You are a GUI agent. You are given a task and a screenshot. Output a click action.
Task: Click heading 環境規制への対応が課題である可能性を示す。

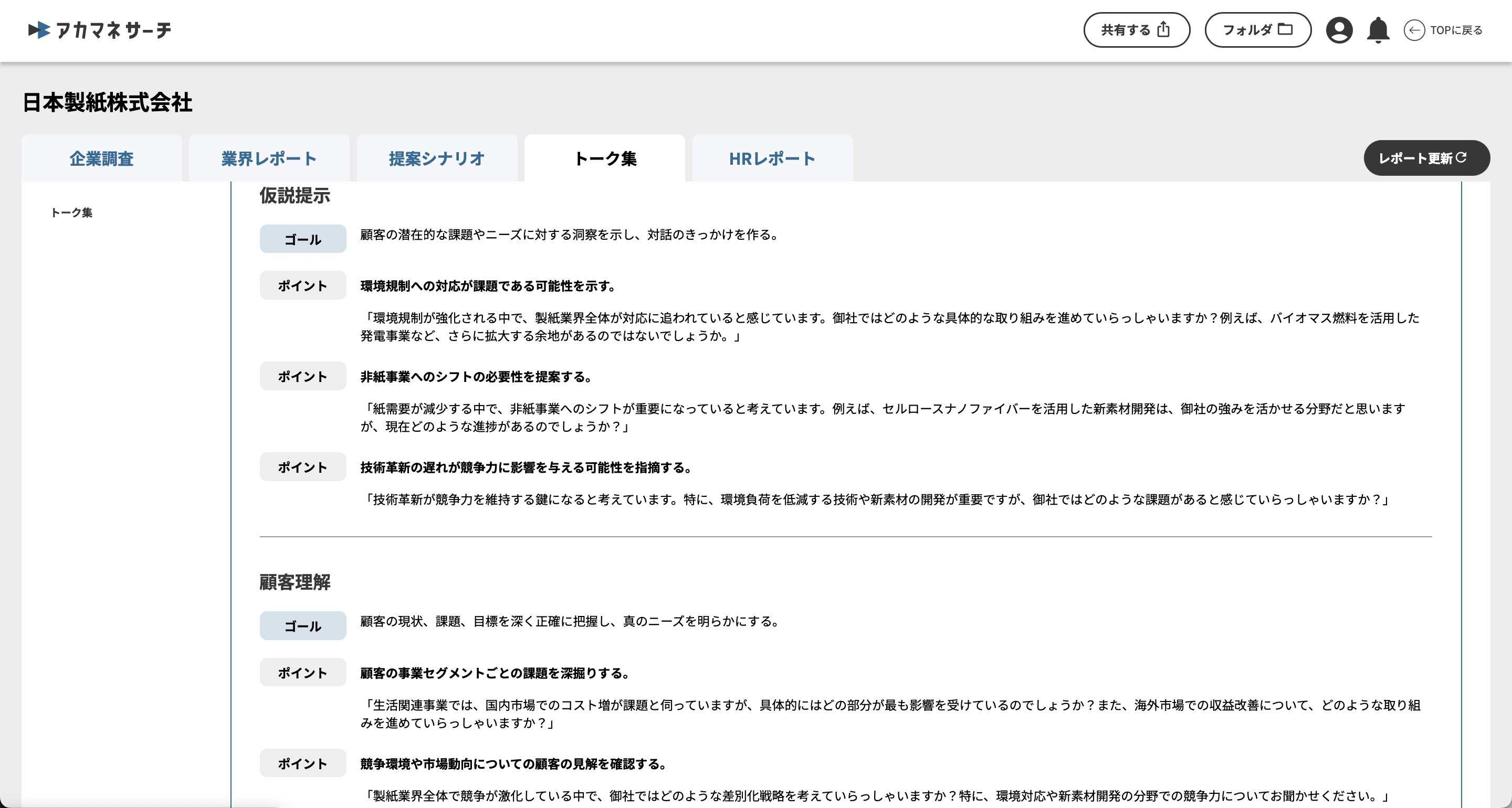coord(489,286)
